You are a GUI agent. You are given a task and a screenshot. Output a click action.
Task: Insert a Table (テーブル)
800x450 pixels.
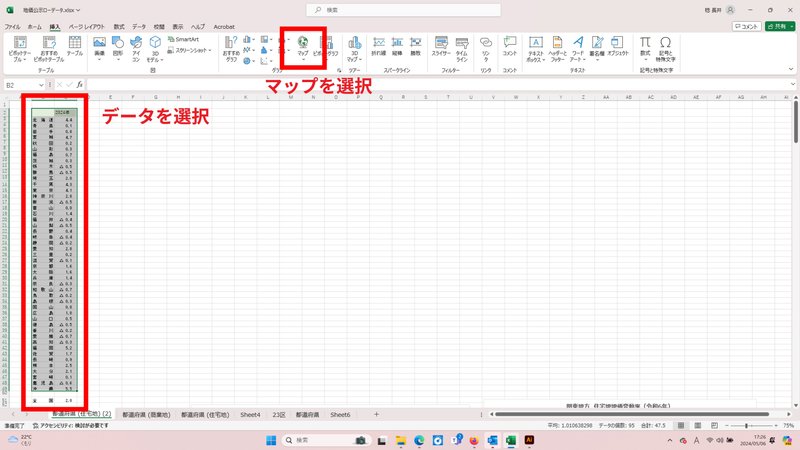(75, 46)
